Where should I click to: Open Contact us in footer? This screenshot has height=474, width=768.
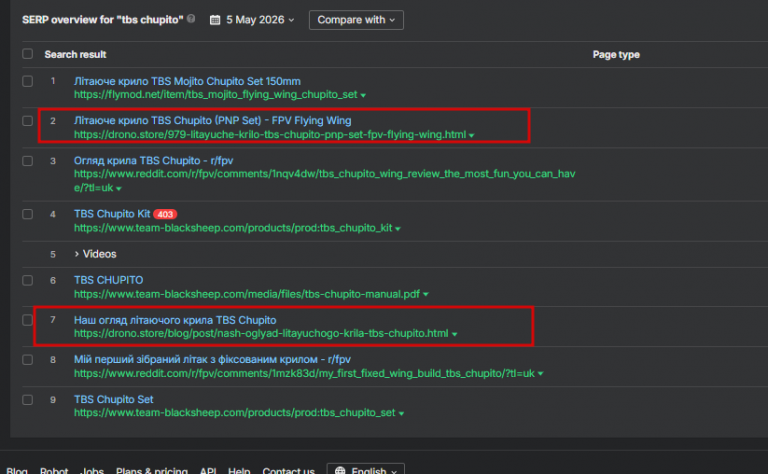(x=288, y=471)
